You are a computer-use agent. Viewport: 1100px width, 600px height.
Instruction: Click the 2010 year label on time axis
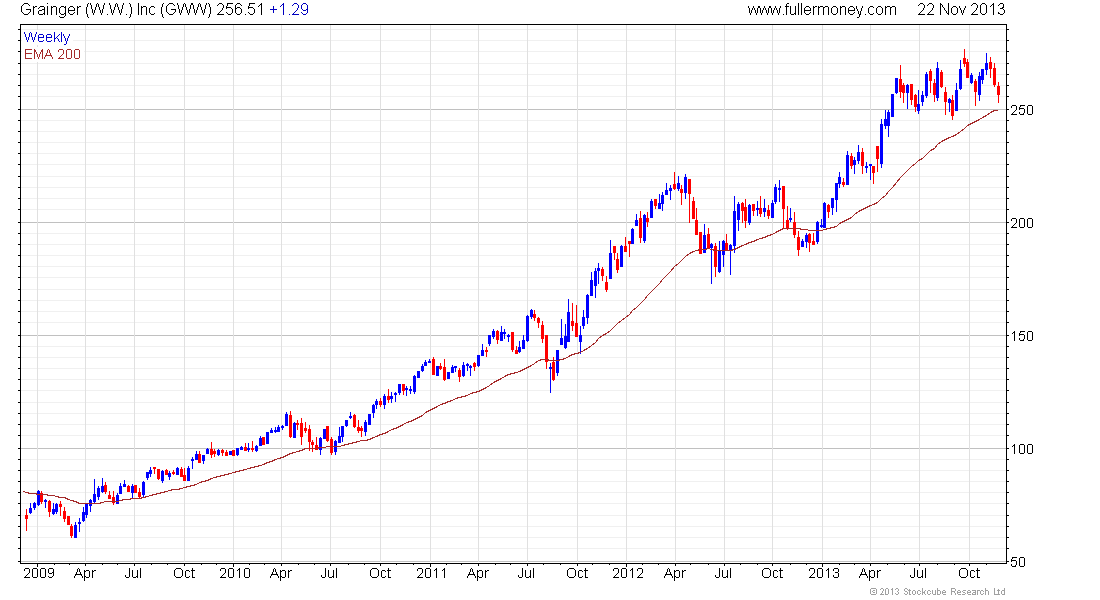tap(234, 573)
